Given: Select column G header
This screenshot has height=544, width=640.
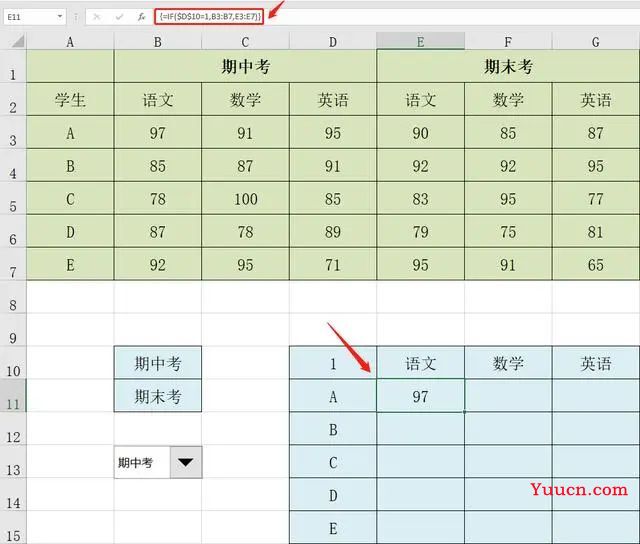Looking at the screenshot, I should tap(596, 42).
